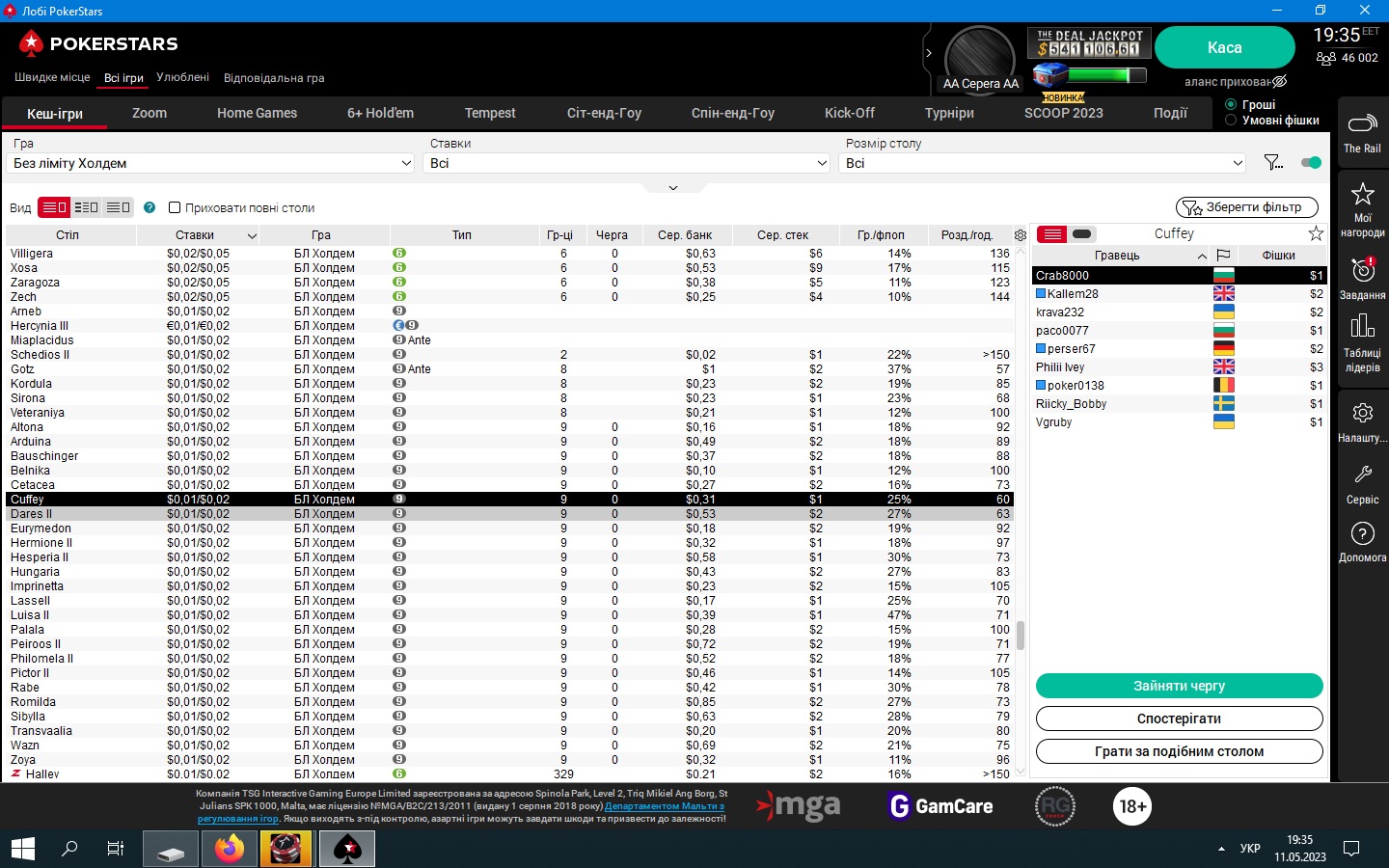Click Зайняти чергу join waitlist button
Screen dimensions: 1389x868
coord(1179,686)
